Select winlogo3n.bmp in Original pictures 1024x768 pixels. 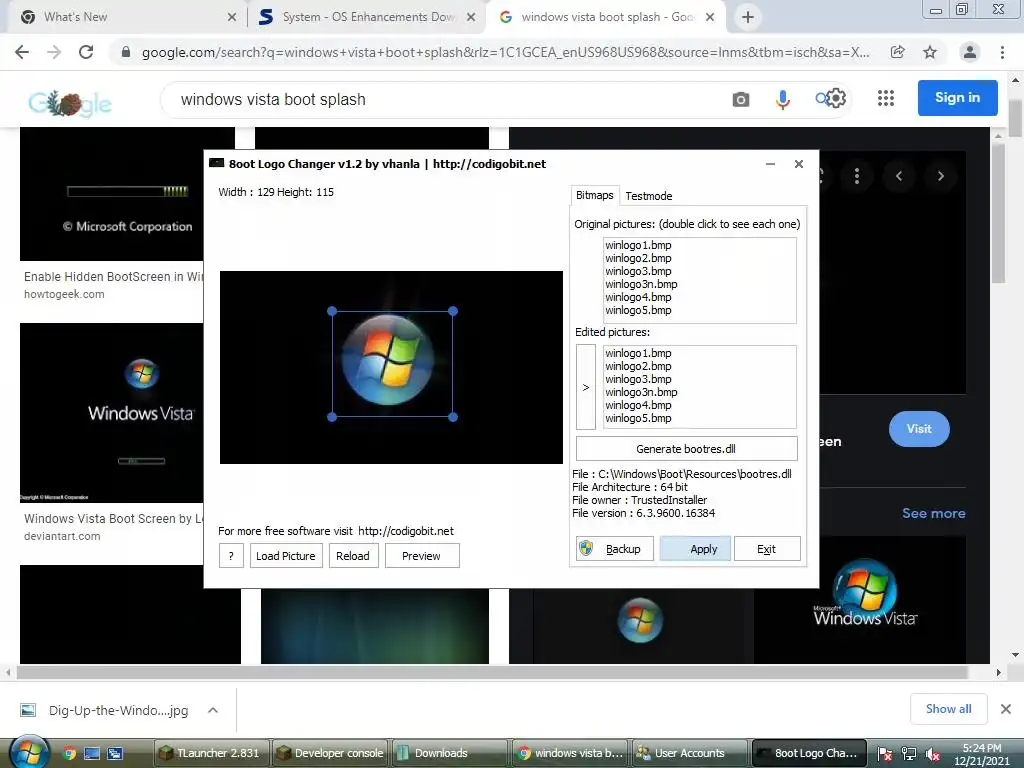[x=641, y=284]
